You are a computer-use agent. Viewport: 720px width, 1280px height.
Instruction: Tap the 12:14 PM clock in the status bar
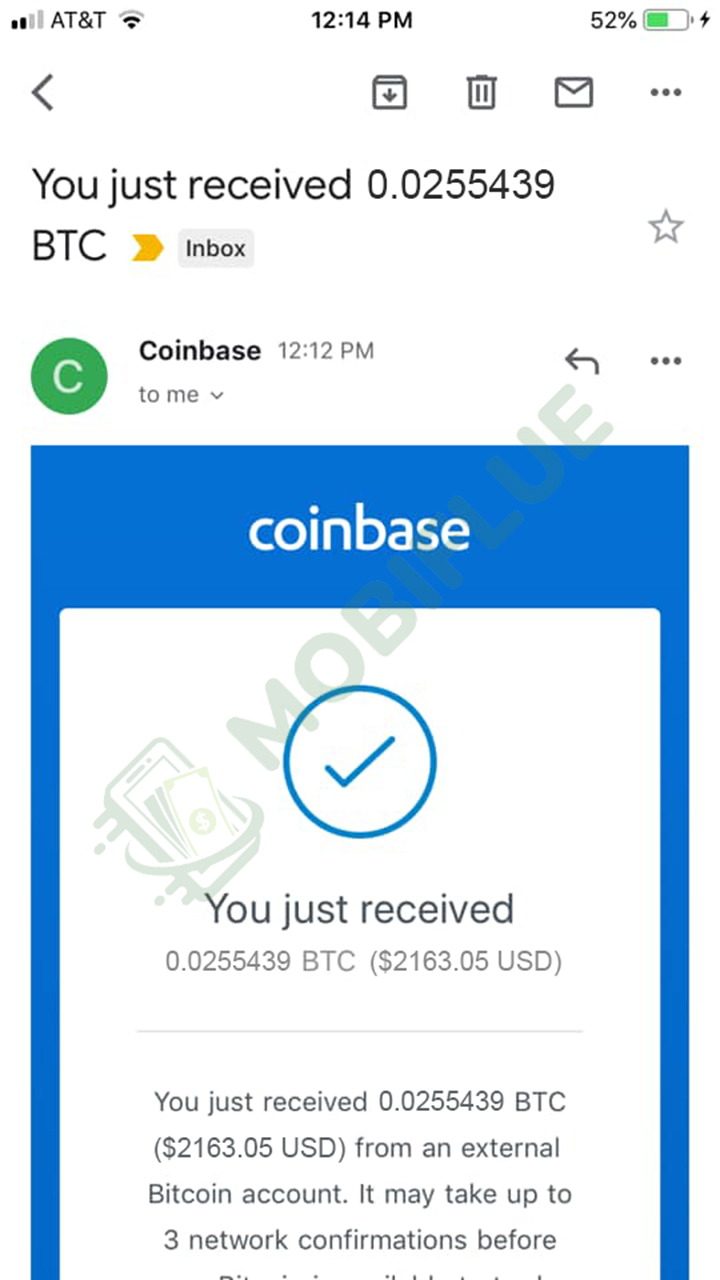point(359,20)
